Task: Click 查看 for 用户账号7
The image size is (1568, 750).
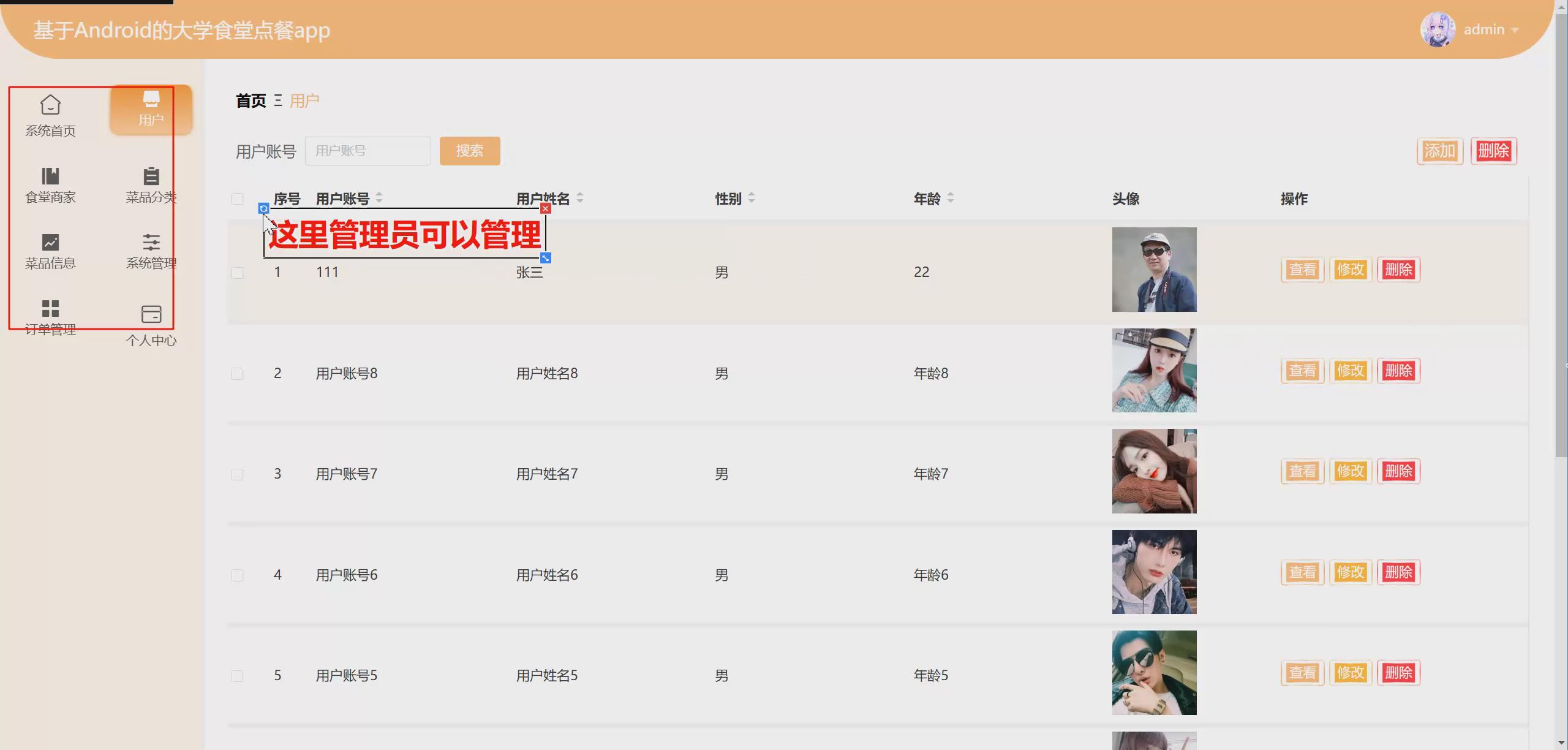Action: [x=1302, y=471]
